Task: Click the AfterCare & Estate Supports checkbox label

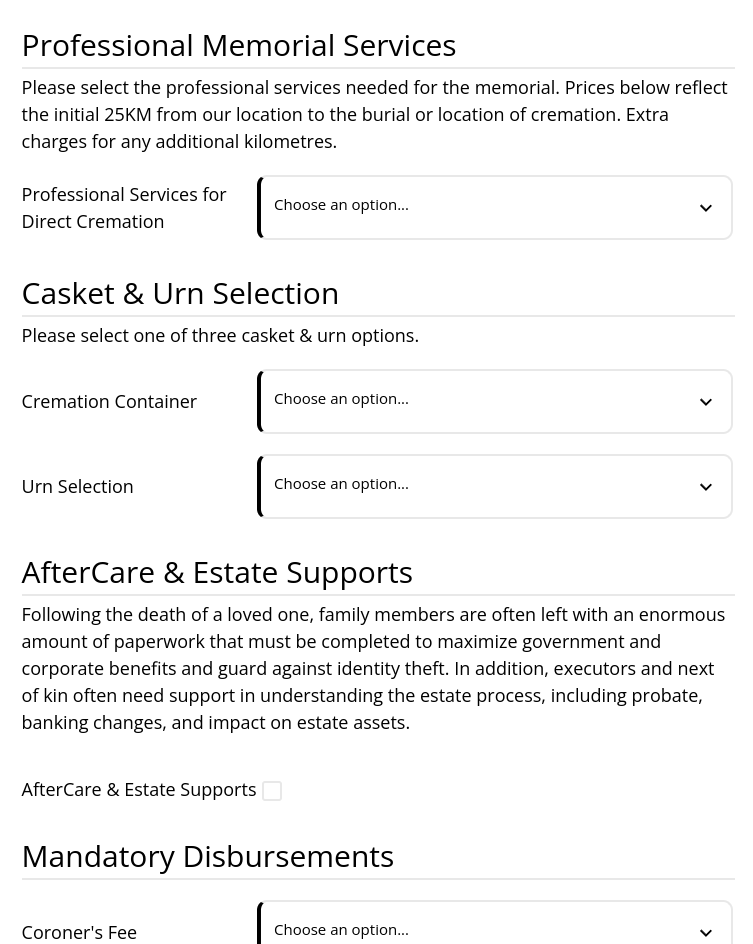Action: pyautogui.click(x=139, y=789)
